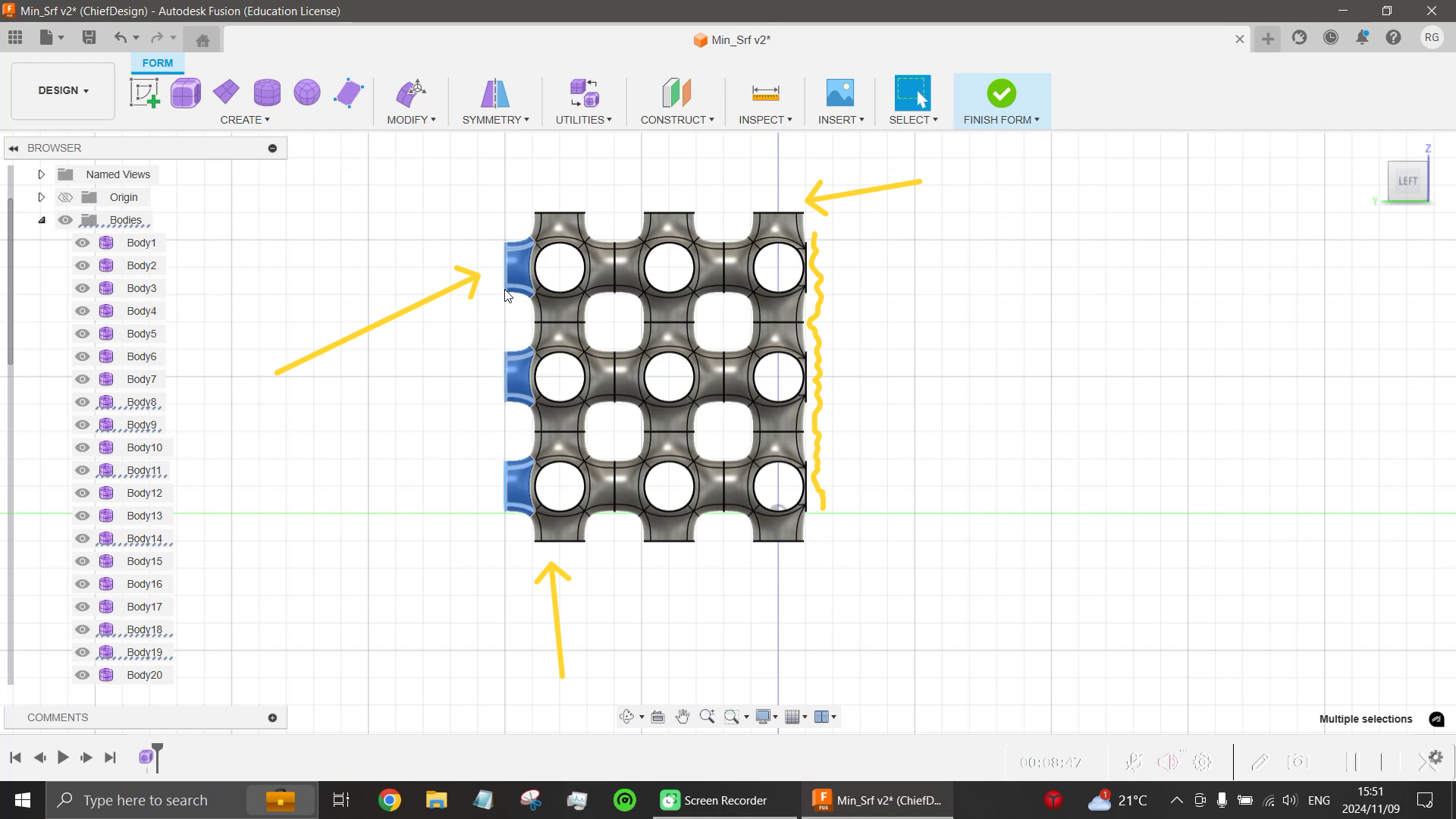The height and width of the screenshot is (819, 1456).
Task: Open the DESIGN workspace dropdown
Action: 62,90
